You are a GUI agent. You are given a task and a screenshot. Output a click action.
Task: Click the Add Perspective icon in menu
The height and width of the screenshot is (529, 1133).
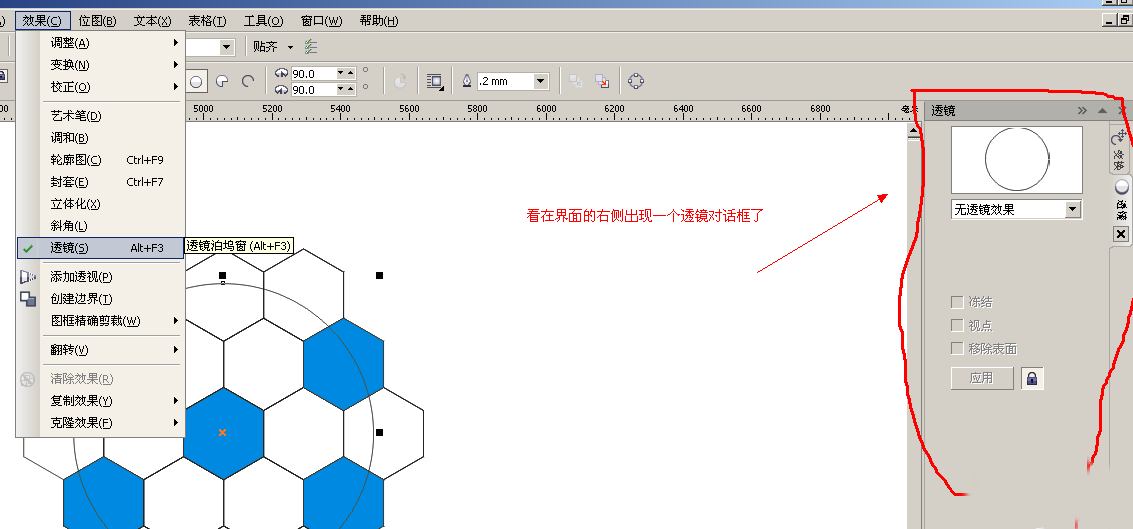27,277
